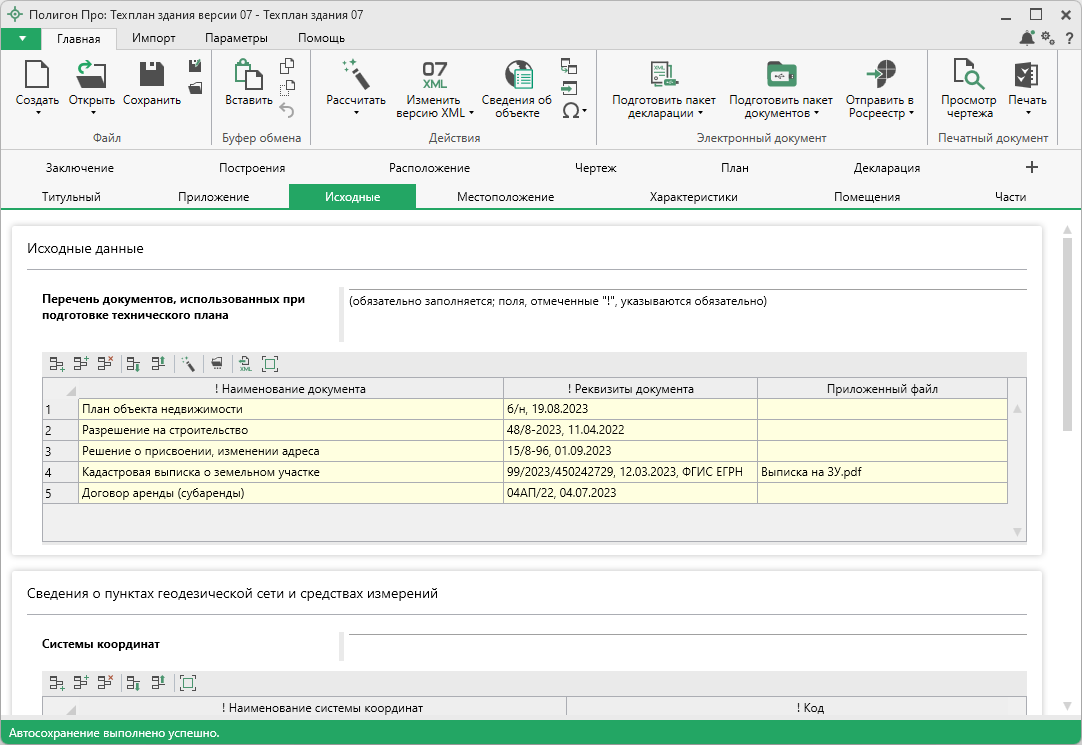1082x745 pixels.
Task: Click the Просмотр чертежа preview icon
Action: [x=968, y=75]
